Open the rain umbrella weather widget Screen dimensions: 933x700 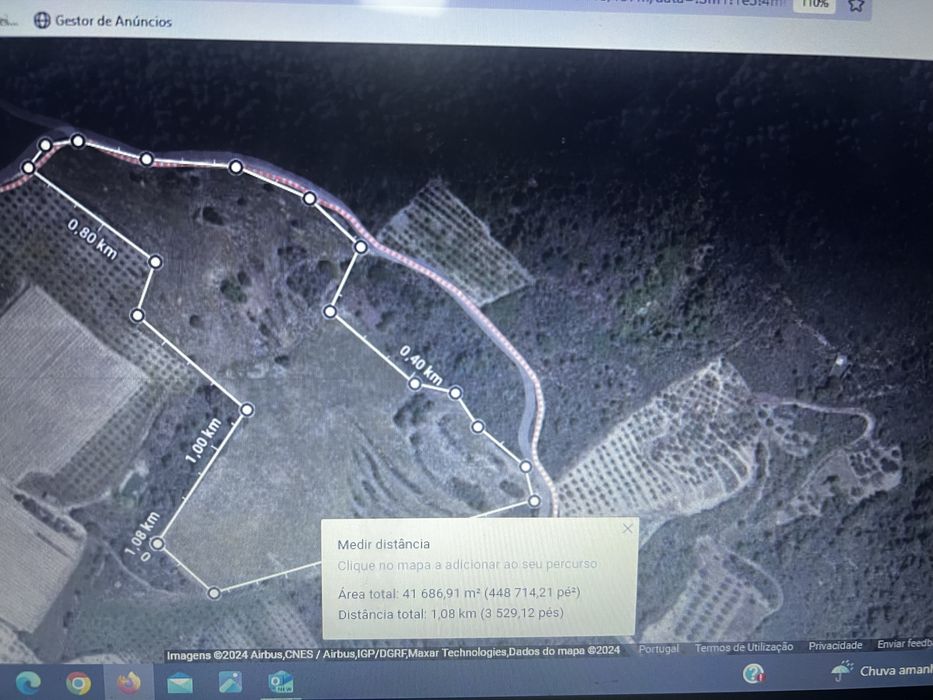841,671
